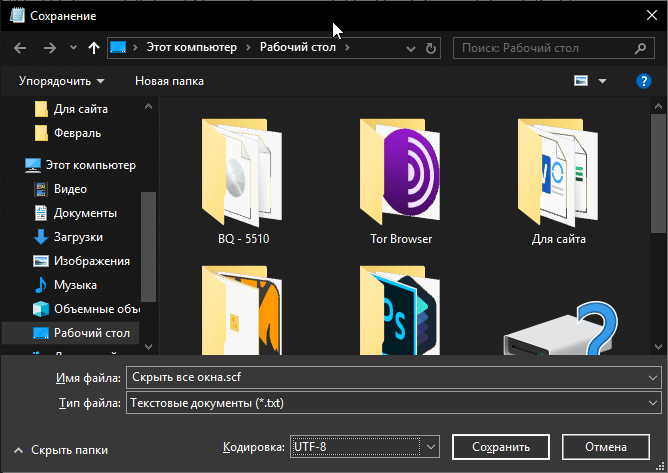This screenshot has height=473, width=668.
Task: Click the Изображения picture icon in sidebar
Action: click(41, 261)
